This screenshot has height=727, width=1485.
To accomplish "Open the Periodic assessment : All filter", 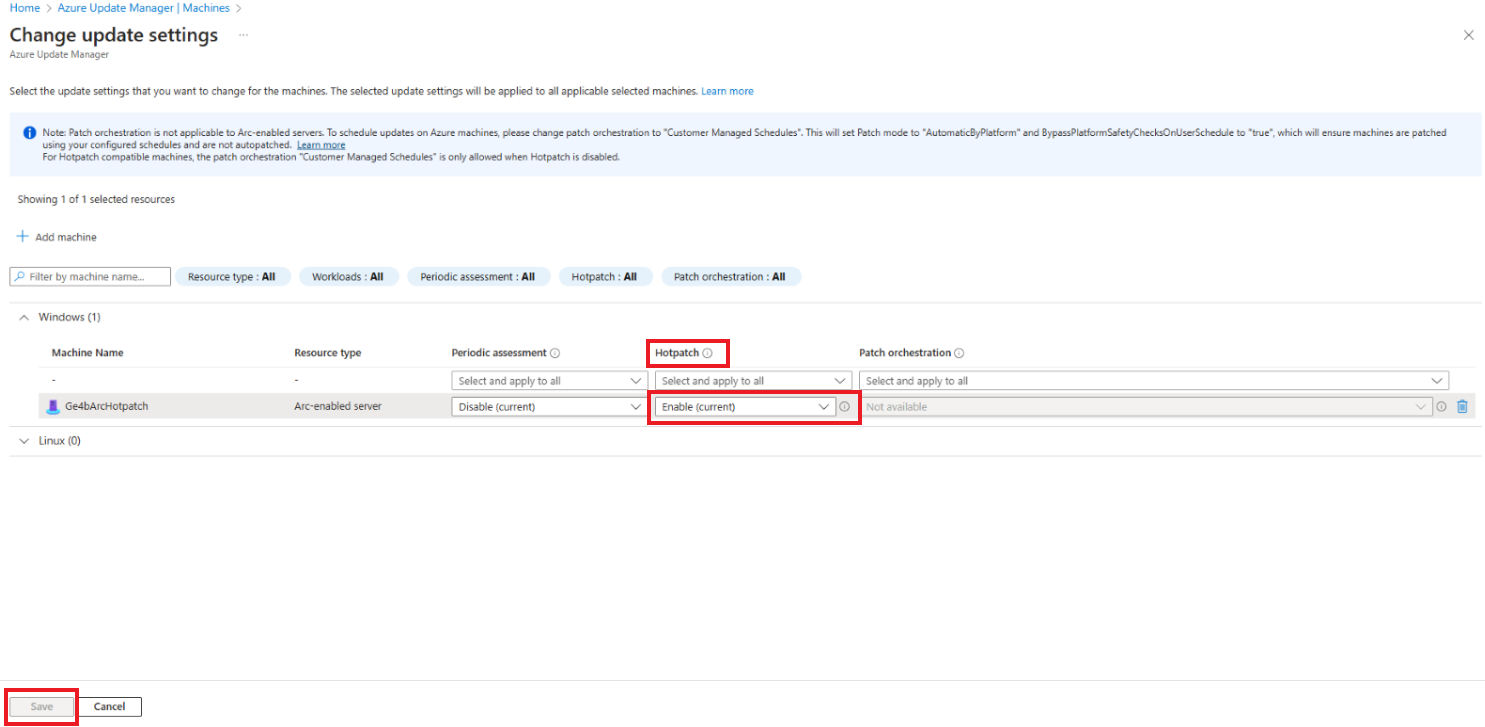I will [x=478, y=277].
